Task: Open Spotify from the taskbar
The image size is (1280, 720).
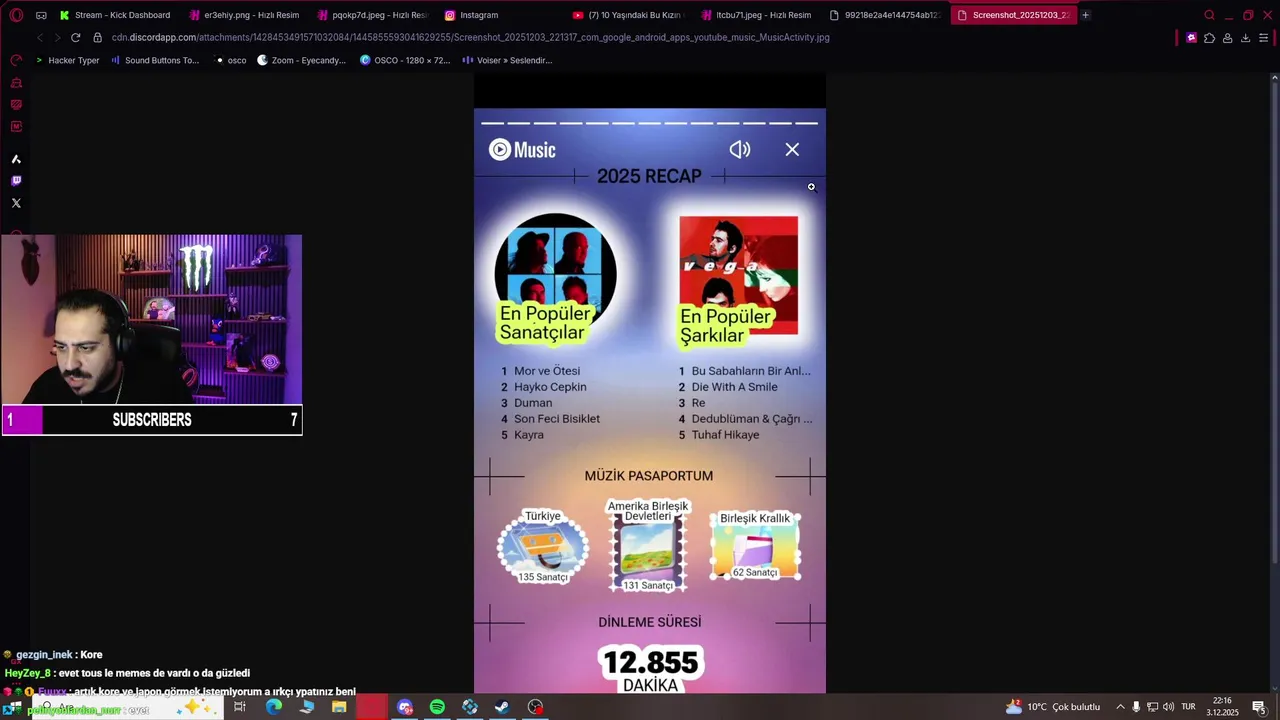Action: pos(437,707)
